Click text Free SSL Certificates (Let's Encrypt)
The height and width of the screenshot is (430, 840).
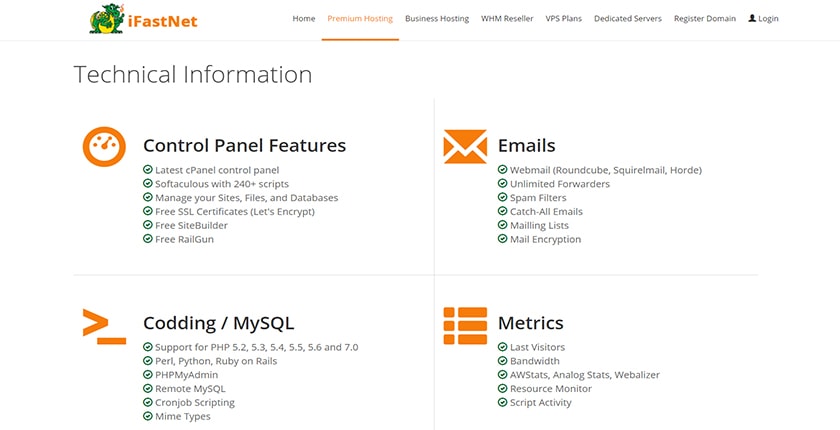click(x=235, y=212)
